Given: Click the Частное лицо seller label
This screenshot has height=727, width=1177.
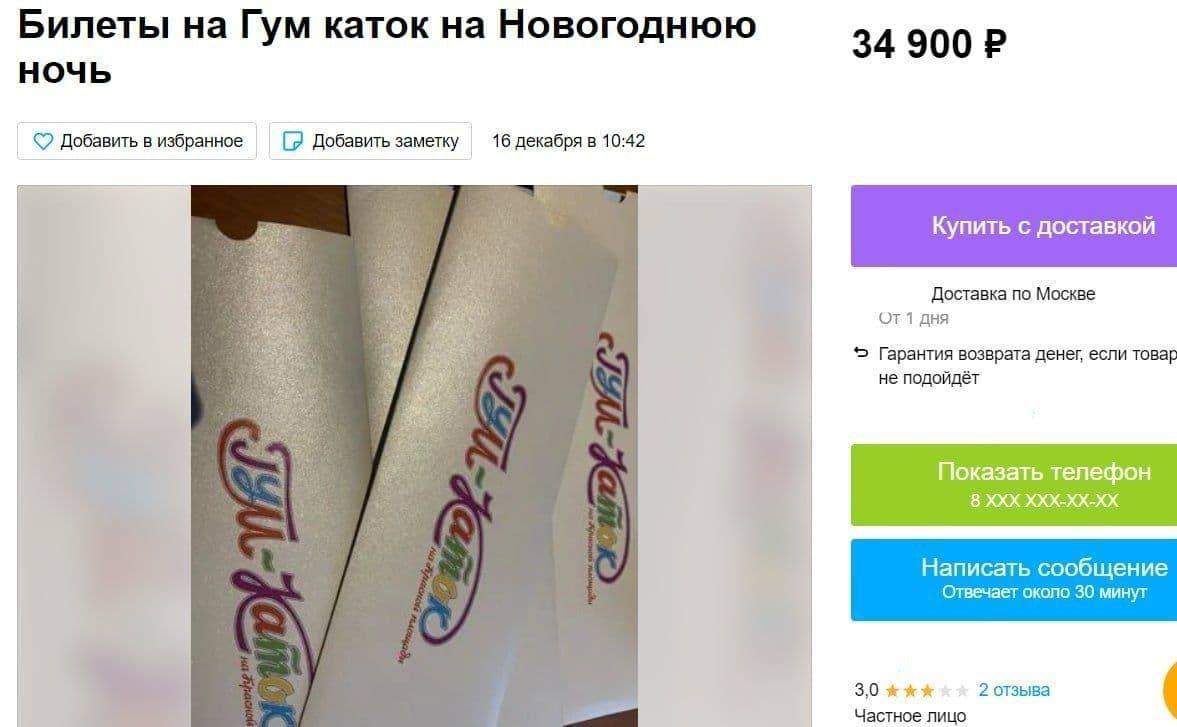Looking at the screenshot, I should 910,716.
